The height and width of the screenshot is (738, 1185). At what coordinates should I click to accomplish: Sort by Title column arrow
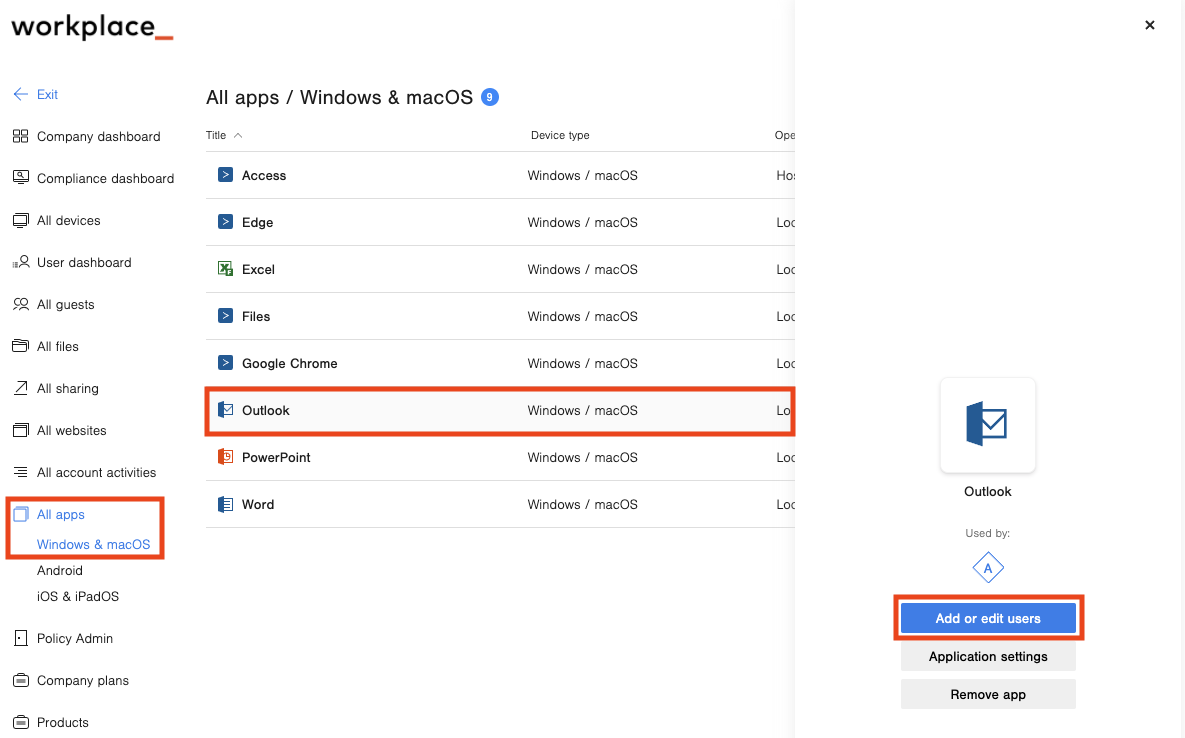238,135
